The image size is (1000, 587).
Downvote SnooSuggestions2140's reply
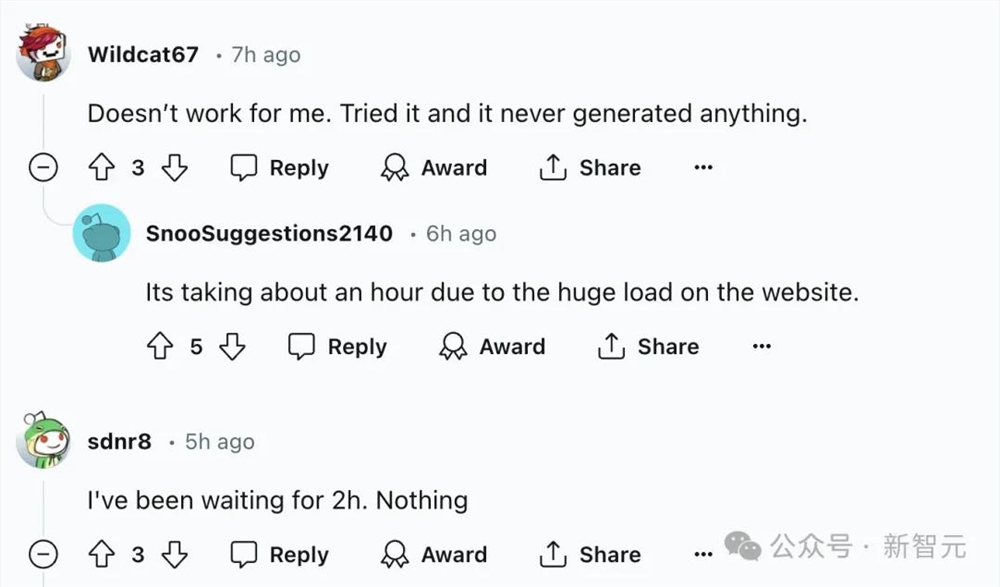coord(233,347)
